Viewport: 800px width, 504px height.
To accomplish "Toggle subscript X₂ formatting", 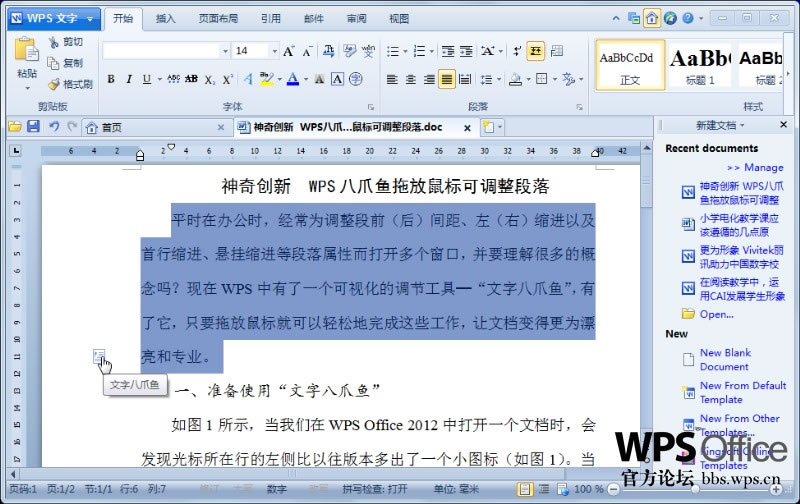I will coord(210,80).
